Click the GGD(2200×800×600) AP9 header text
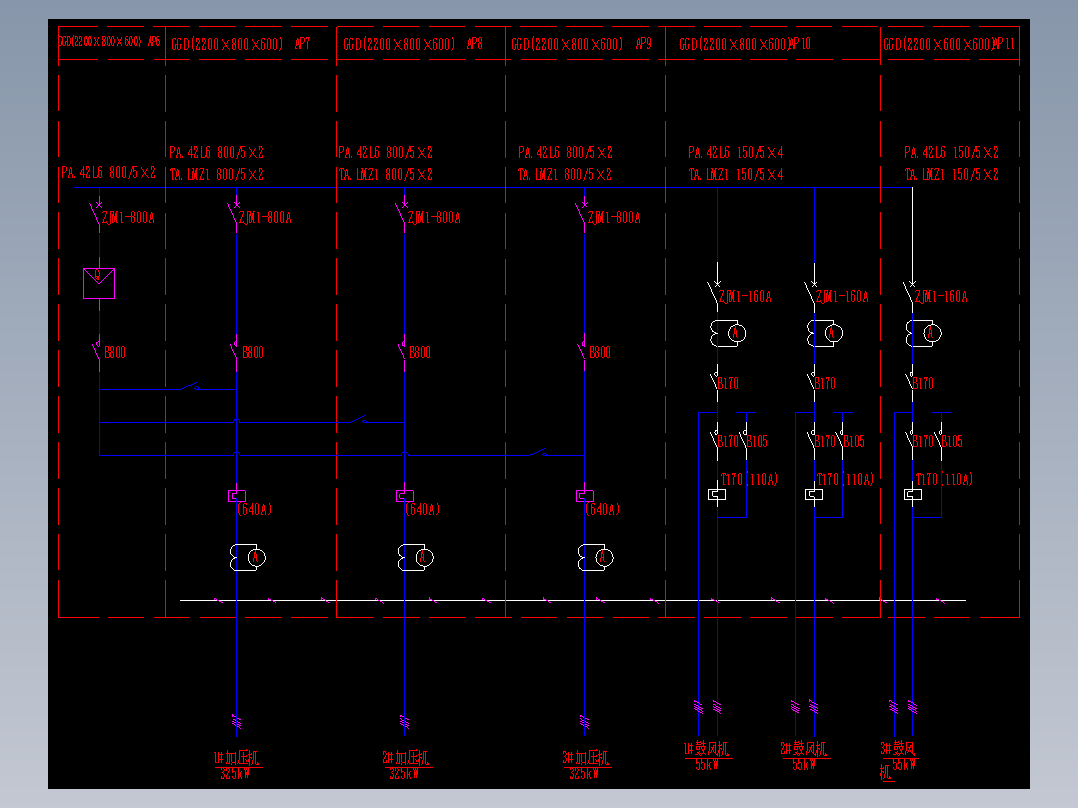The image size is (1078, 808). [x=582, y=44]
